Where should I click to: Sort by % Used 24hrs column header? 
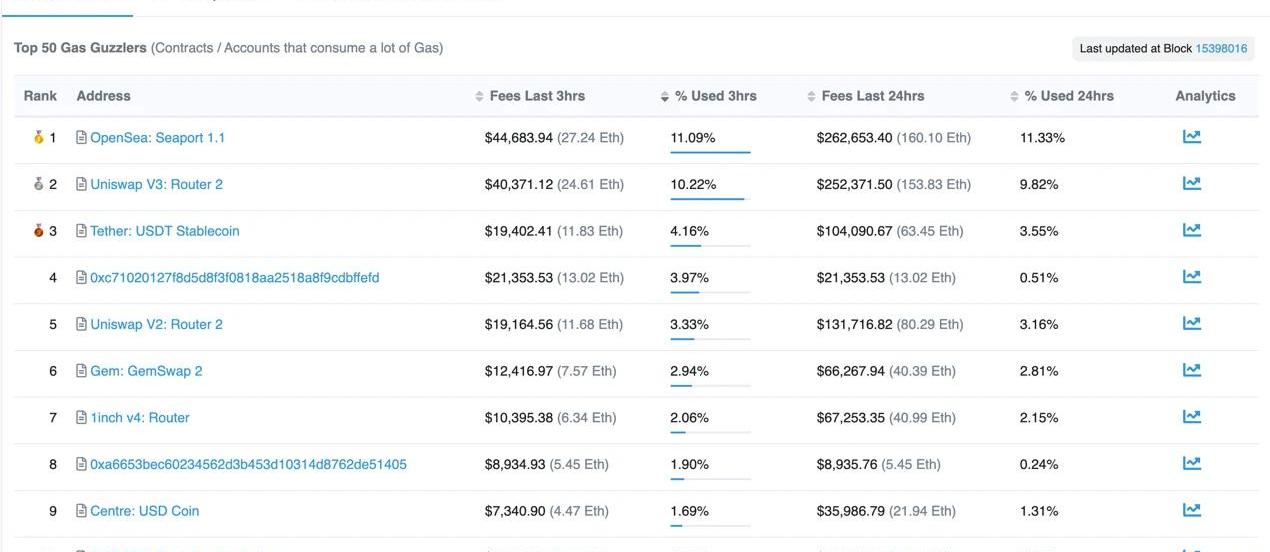(x=1068, y=96)
